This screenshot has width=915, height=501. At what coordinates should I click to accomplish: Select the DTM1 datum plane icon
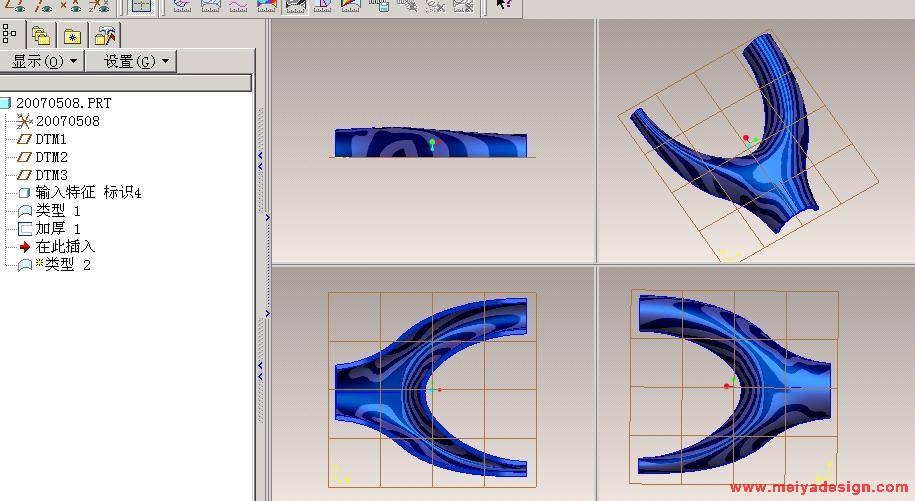26,140
